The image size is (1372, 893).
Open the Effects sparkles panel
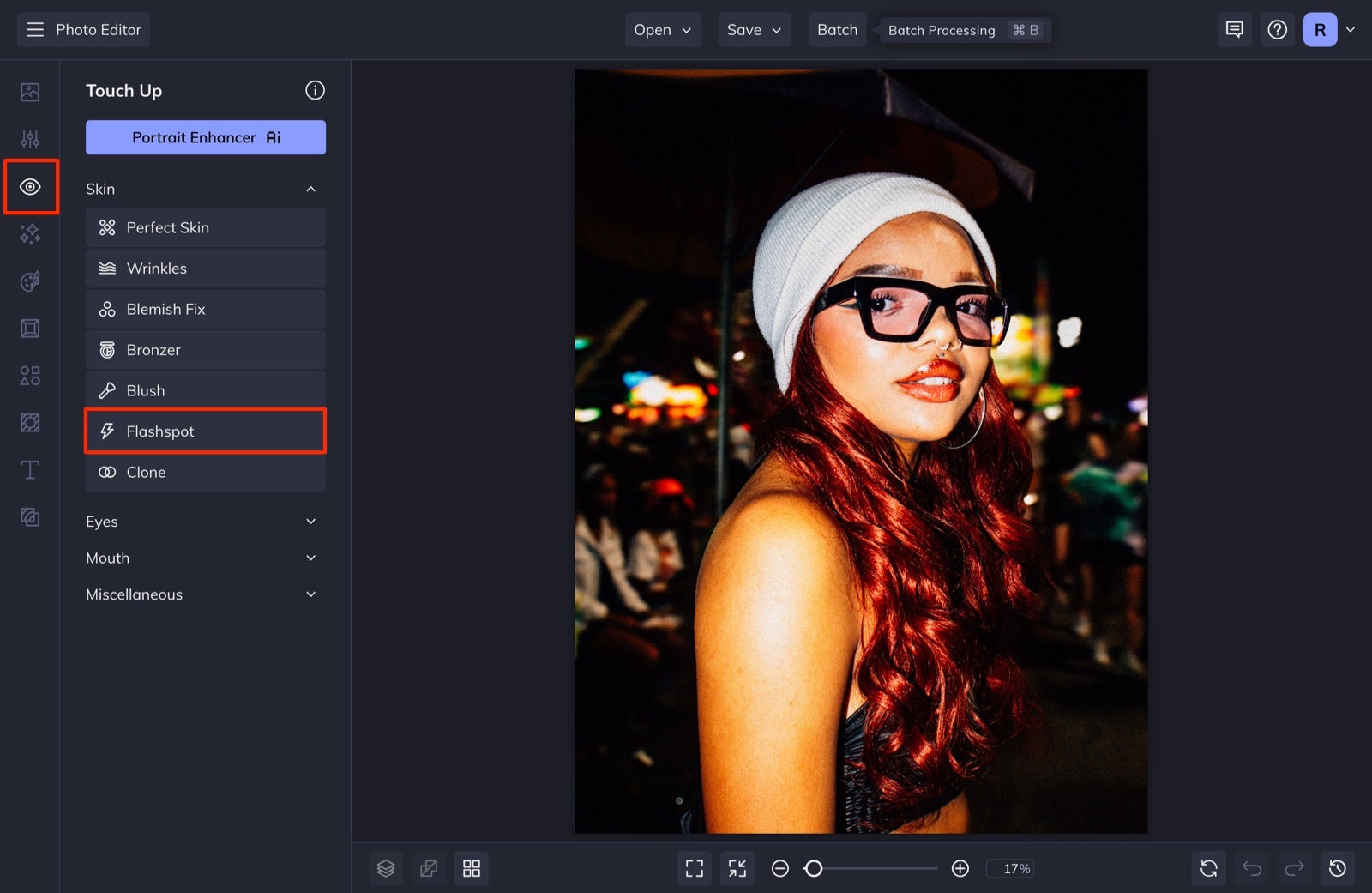pyautogui.click(x=31, y=233)
